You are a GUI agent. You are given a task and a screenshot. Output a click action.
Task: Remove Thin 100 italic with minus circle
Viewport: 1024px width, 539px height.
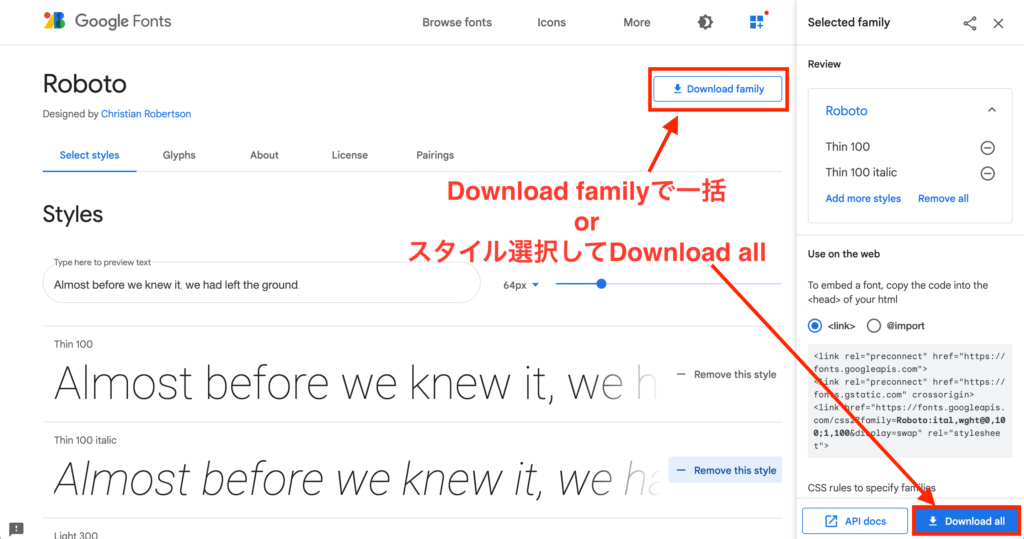click(987, 173)
